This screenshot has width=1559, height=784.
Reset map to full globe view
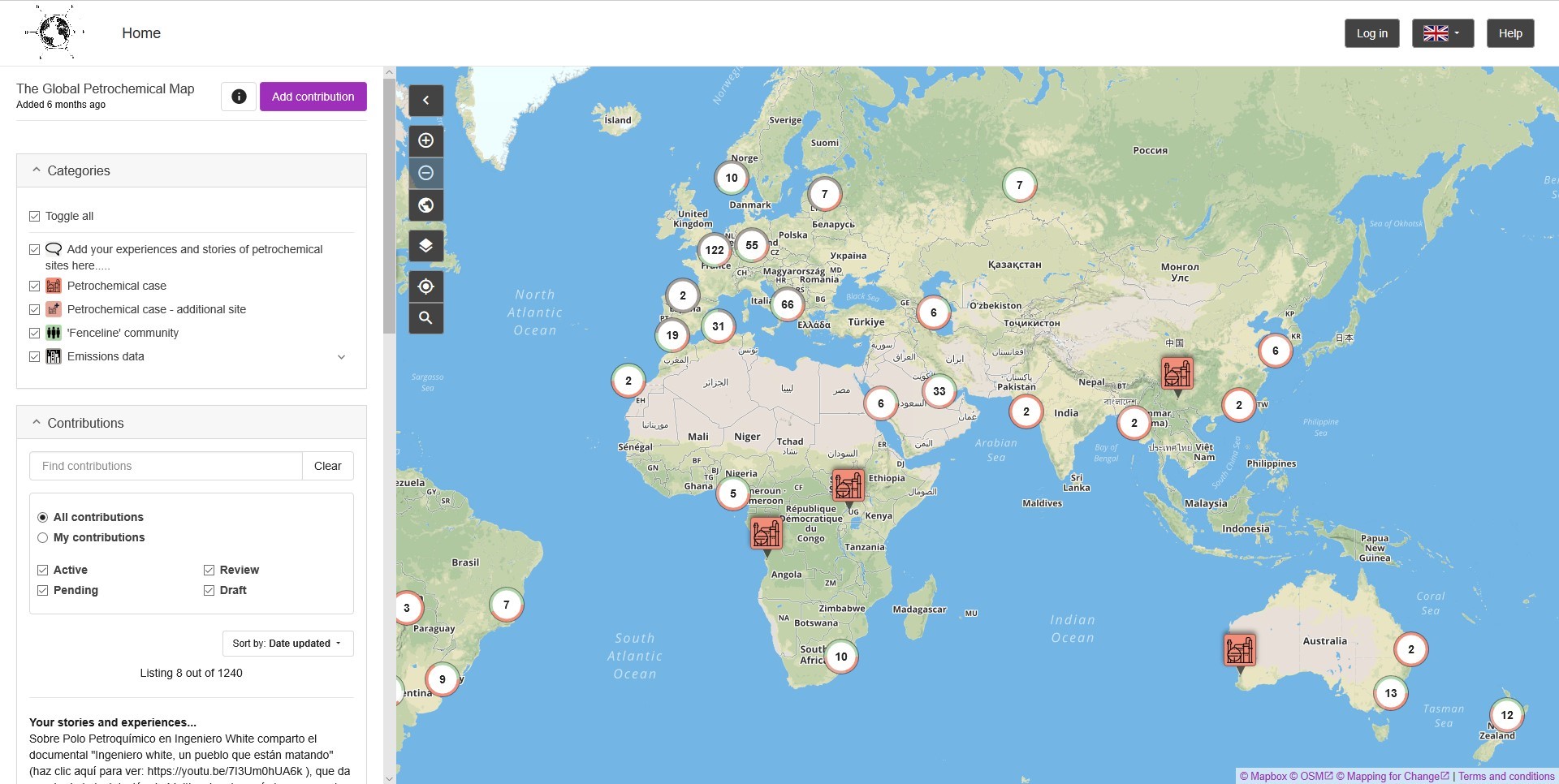click(x=425, y=205)
